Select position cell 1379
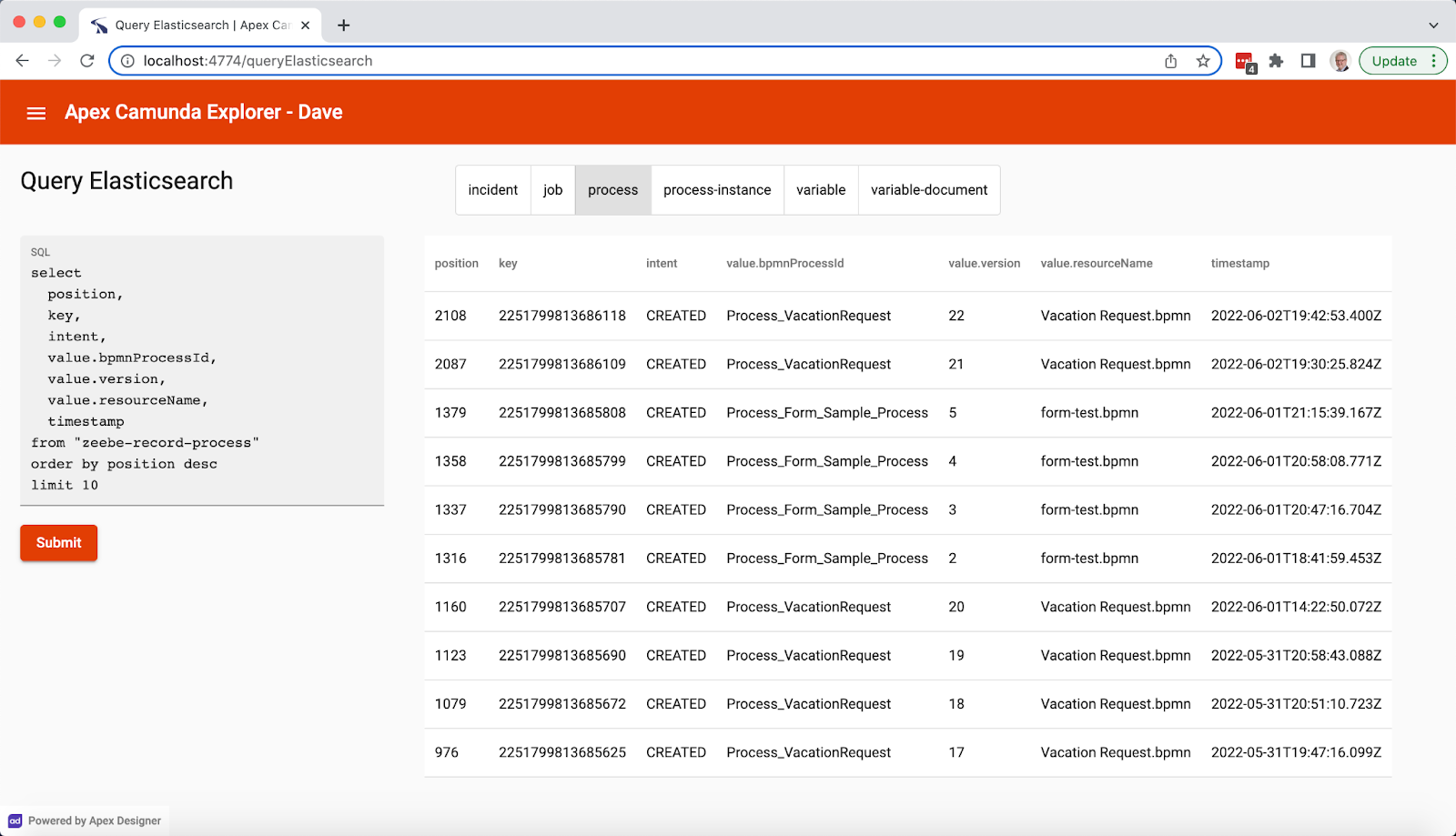This screenshot has height=836, width=1456. [x=450, y=413]
